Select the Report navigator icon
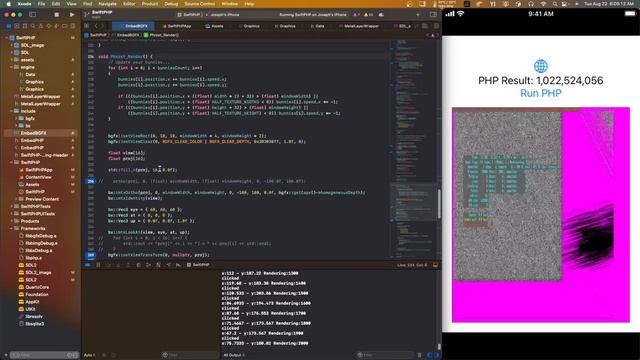640x360 pixels. (73, 26)
